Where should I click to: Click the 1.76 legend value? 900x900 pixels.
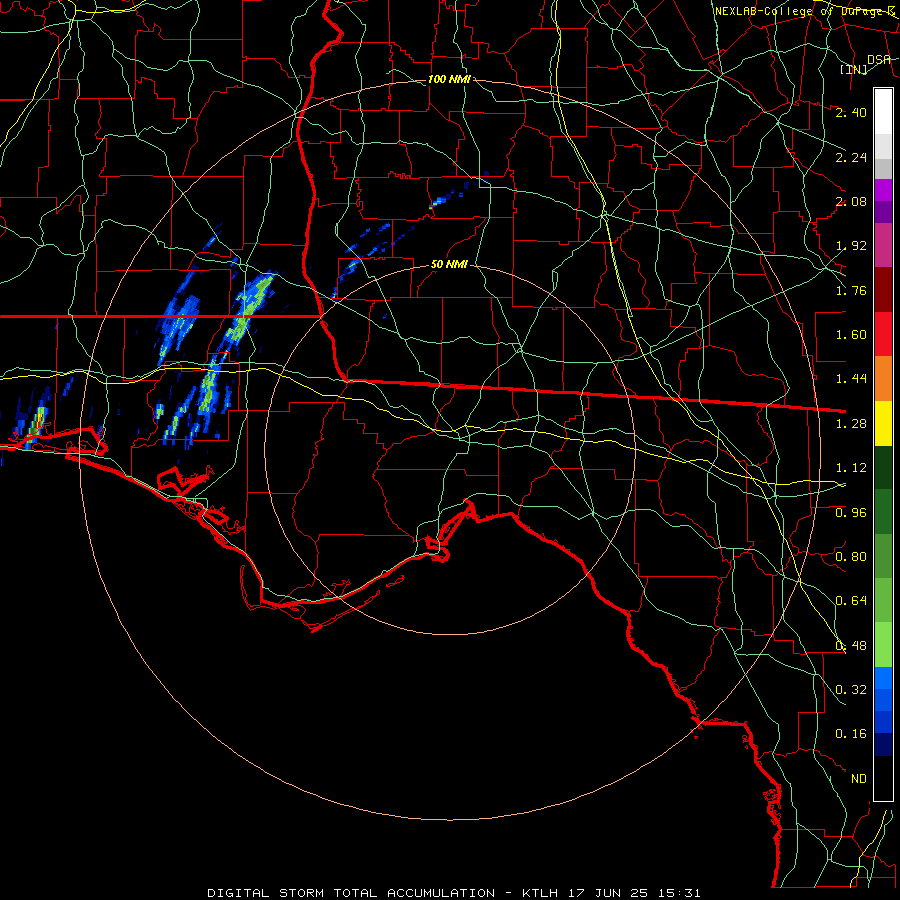point(851,290)
